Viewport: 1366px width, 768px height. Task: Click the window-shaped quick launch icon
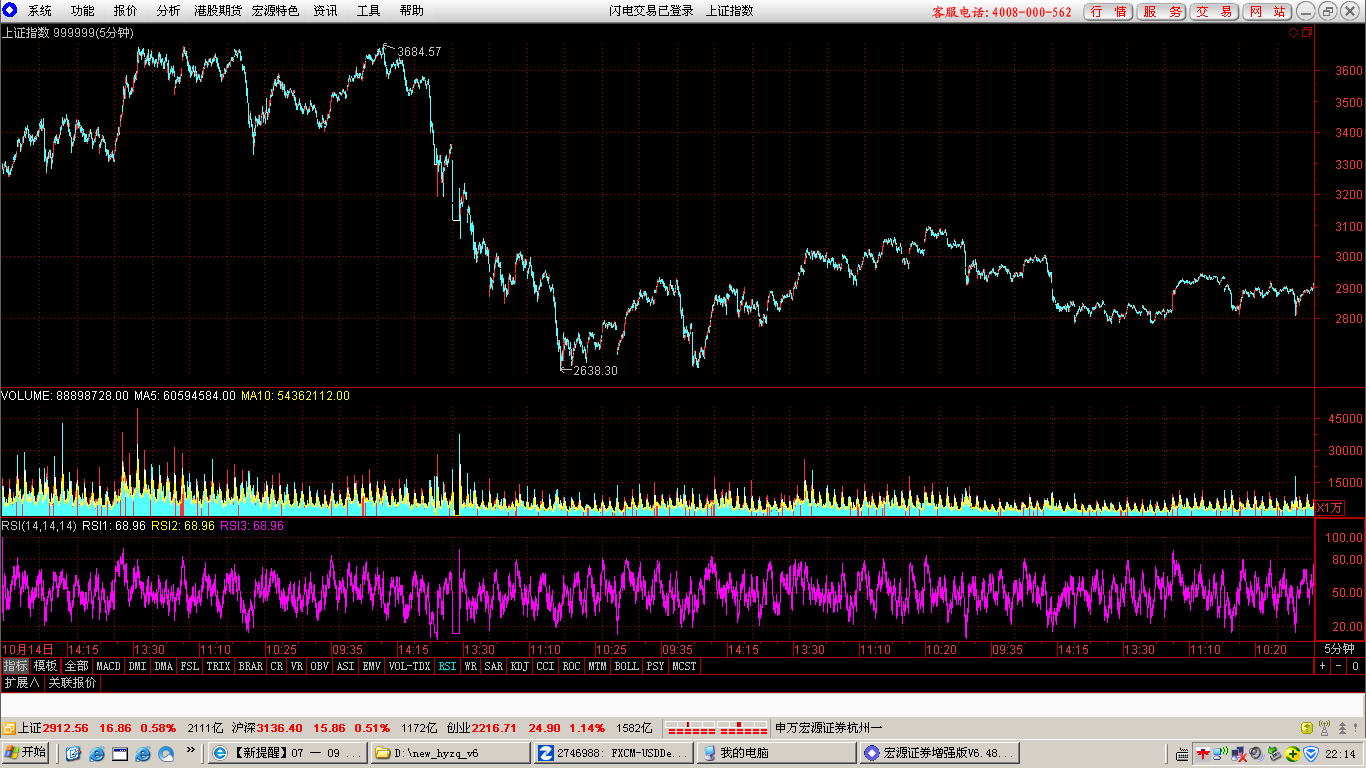(119, 753)
